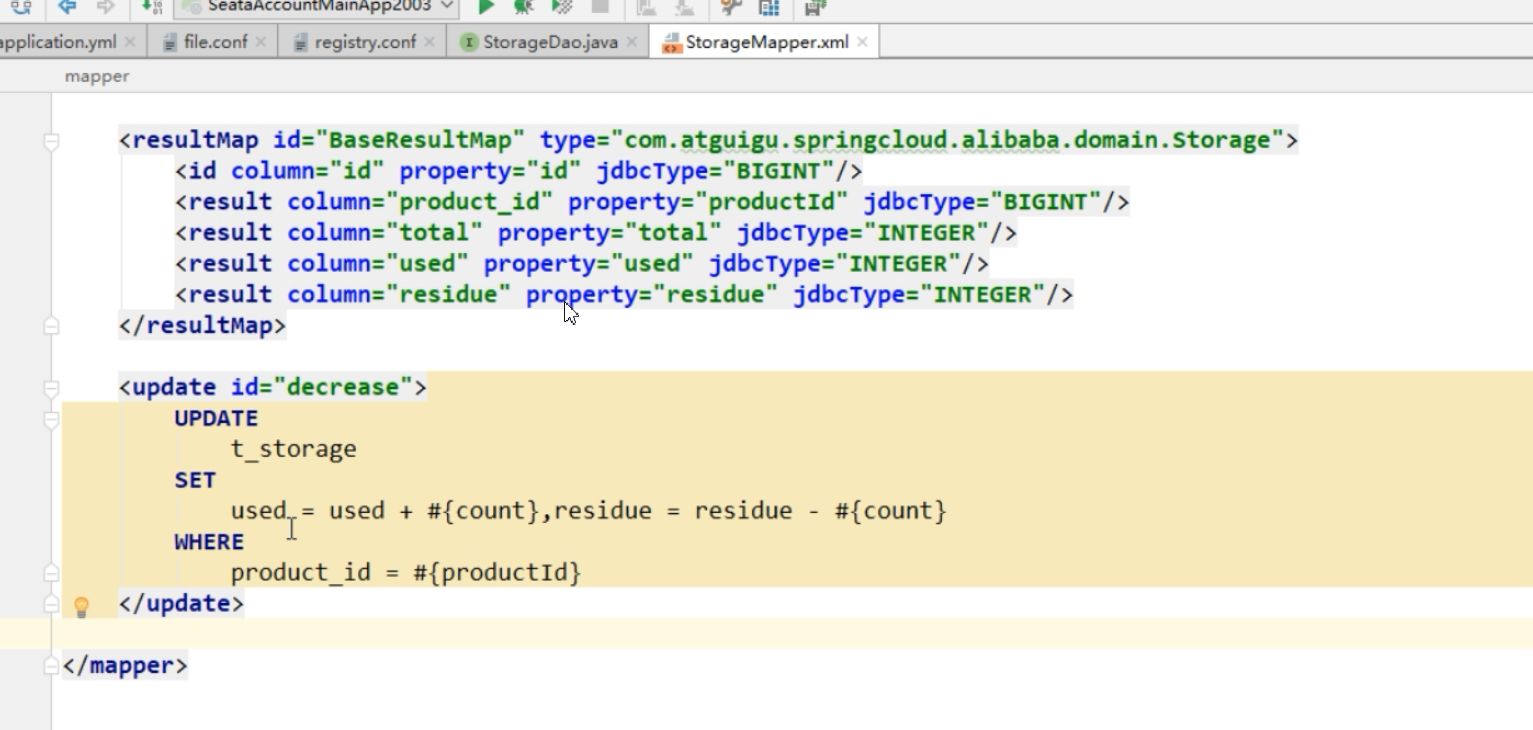This screenshot has width=1533, height=730.
Task: Collapse fold marker at </resultMap>
Action: click(x=51, y=326)
